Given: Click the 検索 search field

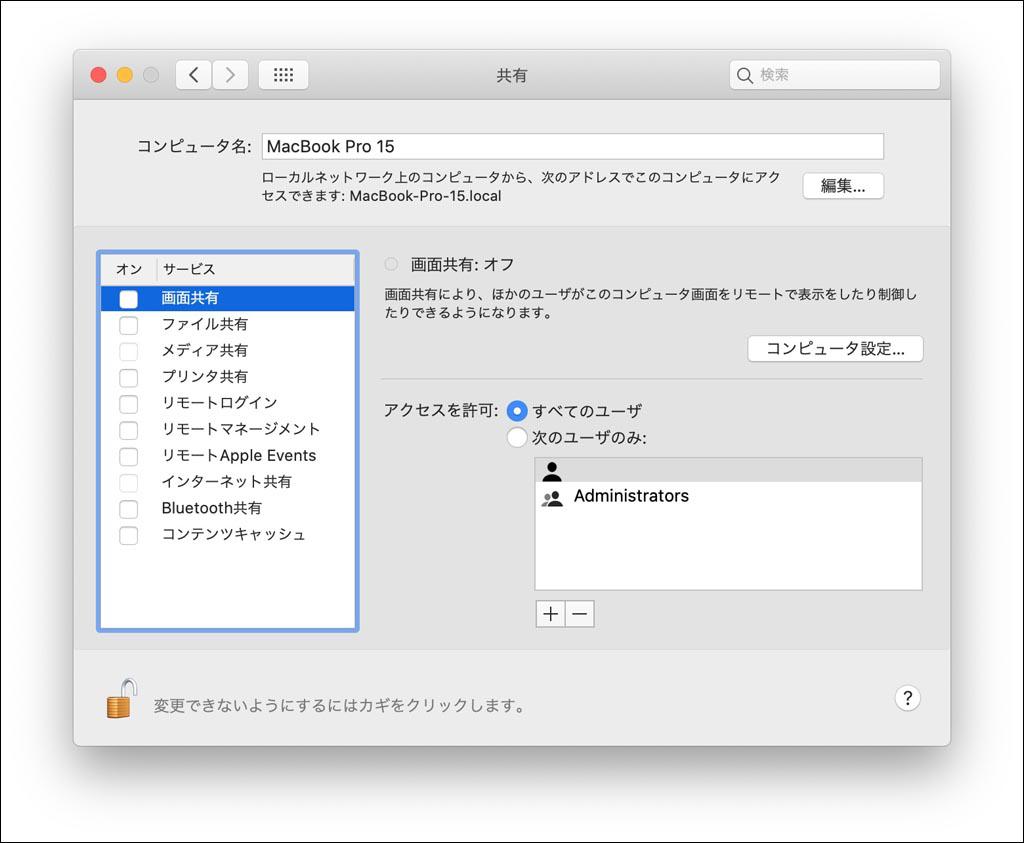Looking at the screenshot, I should [835, 75].
